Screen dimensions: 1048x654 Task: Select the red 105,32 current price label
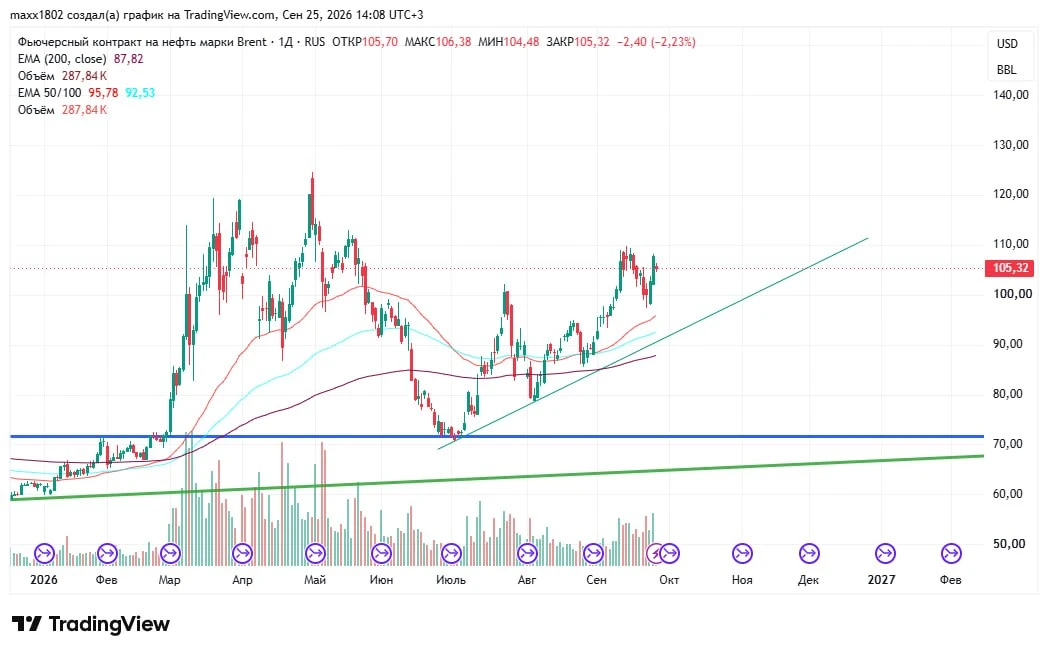[1010, 268]
